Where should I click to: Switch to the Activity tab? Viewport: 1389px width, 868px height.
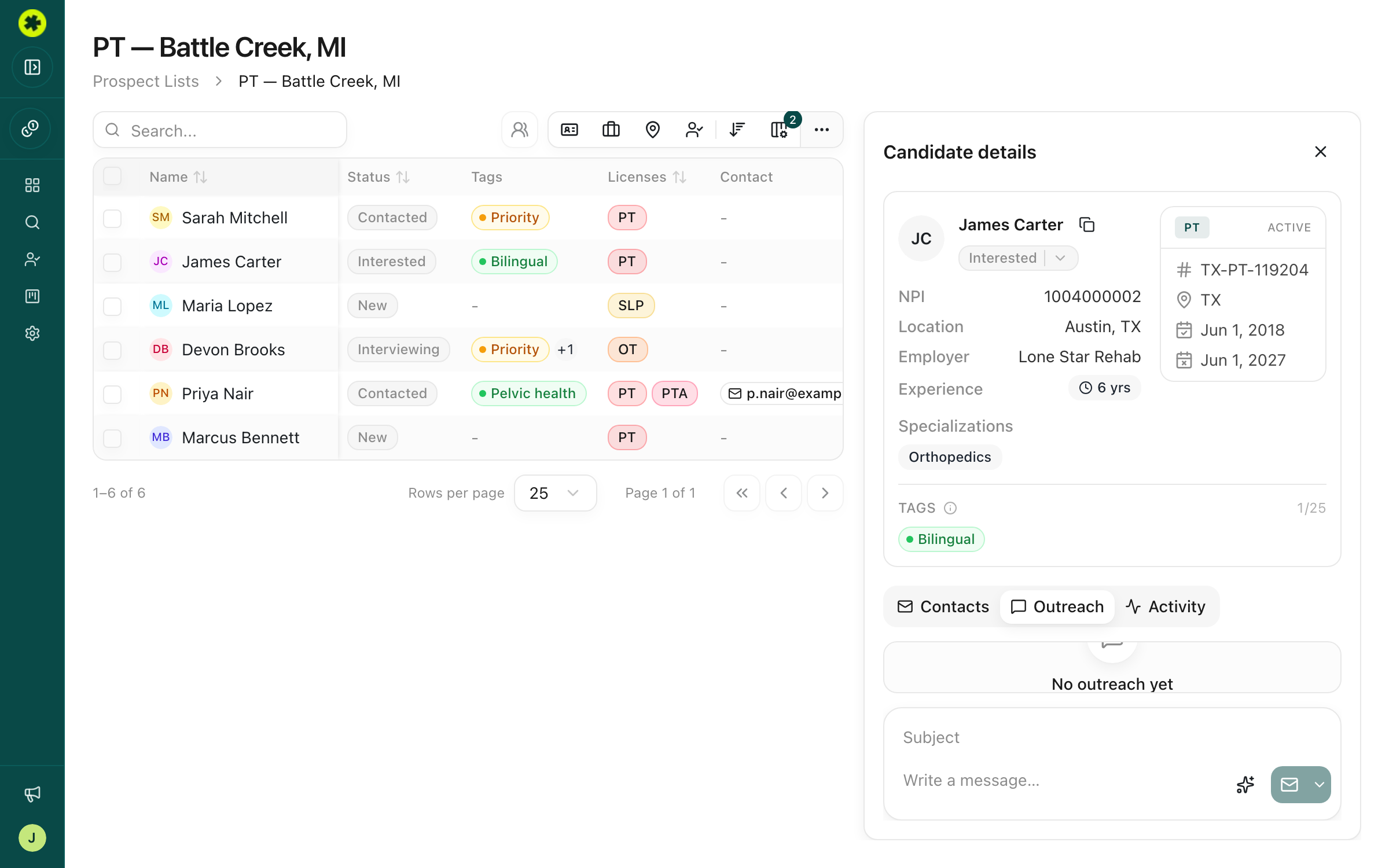(x=1166, y=606)
